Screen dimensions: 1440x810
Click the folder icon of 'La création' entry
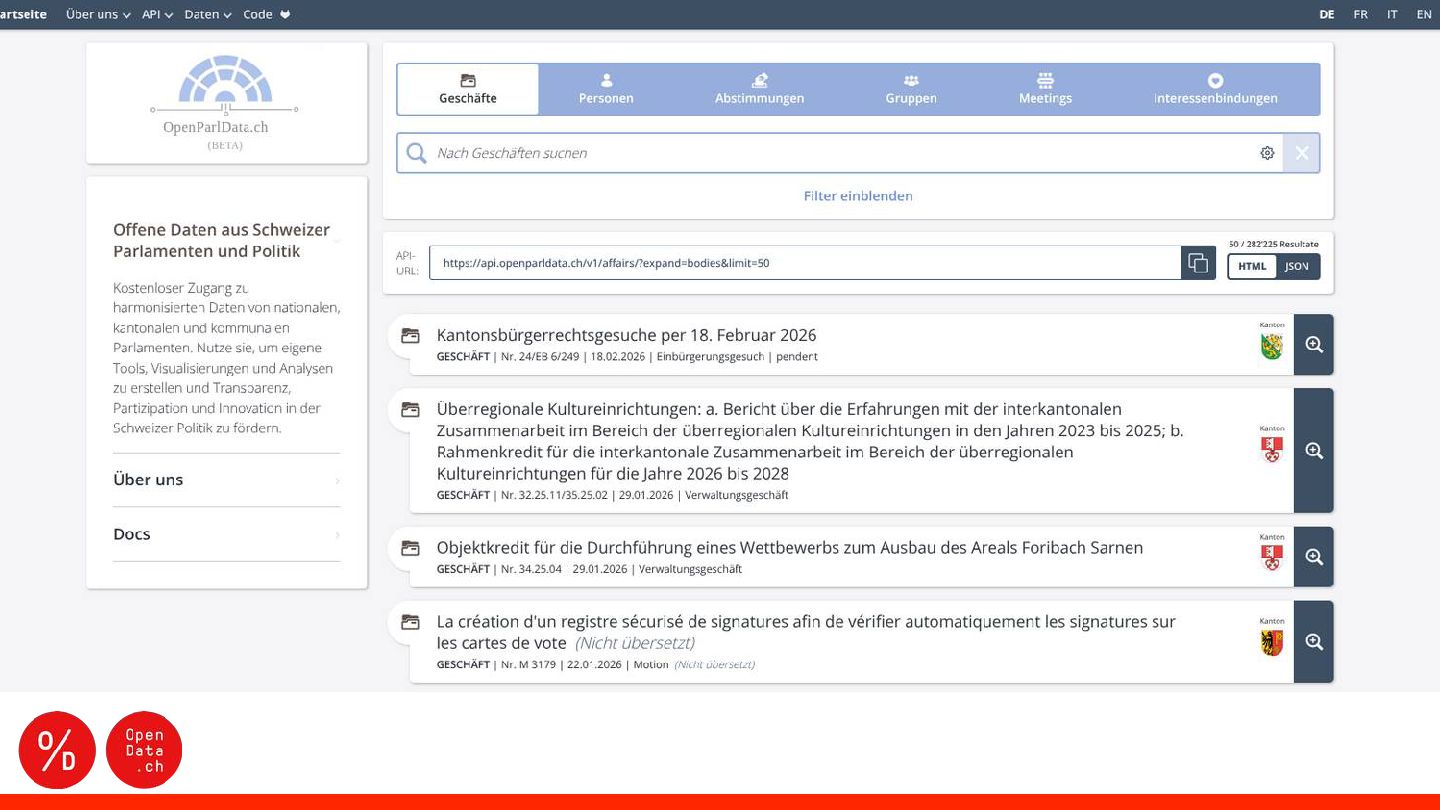[410, 622]
